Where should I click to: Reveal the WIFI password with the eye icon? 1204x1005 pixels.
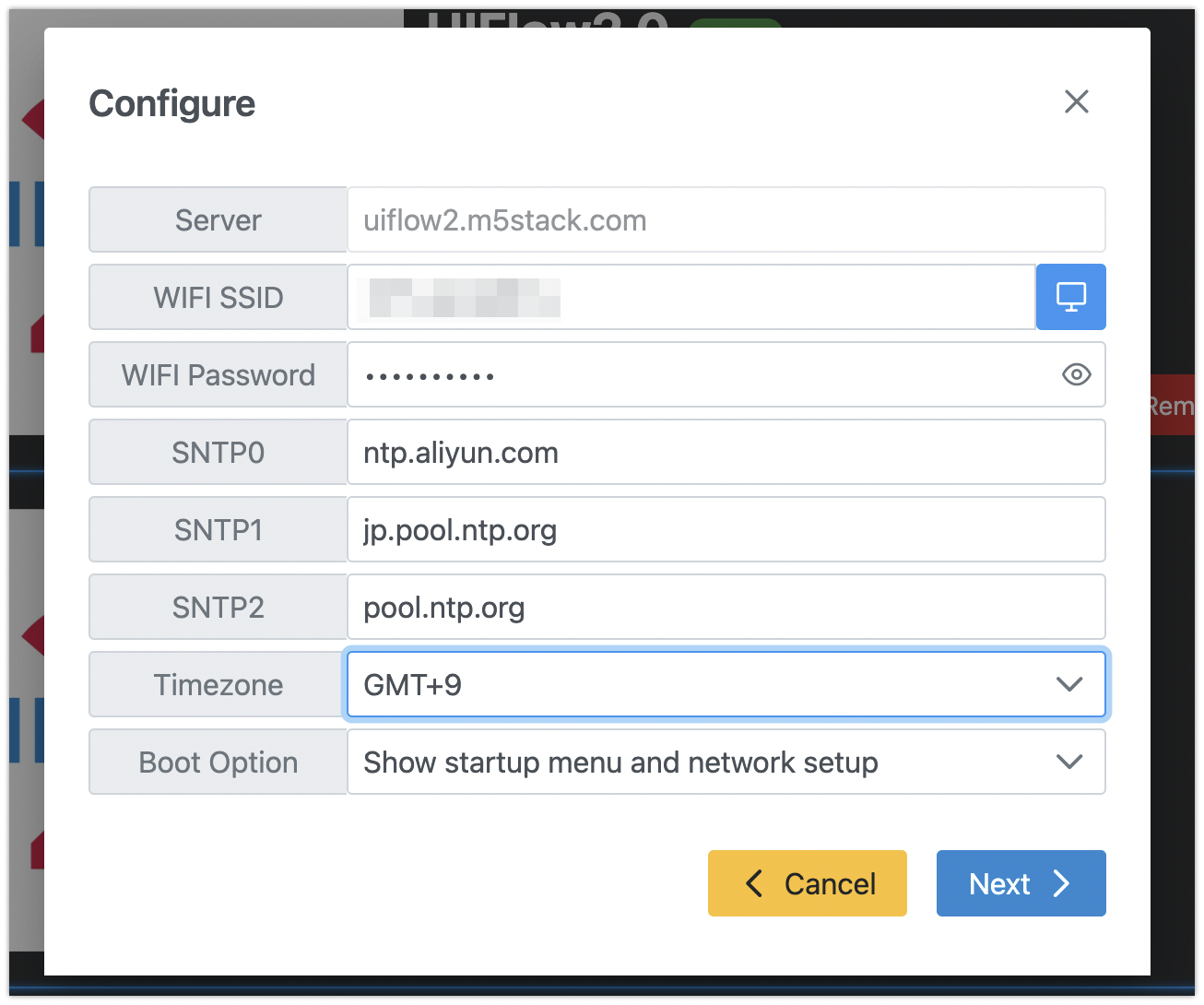[1076, 374]
